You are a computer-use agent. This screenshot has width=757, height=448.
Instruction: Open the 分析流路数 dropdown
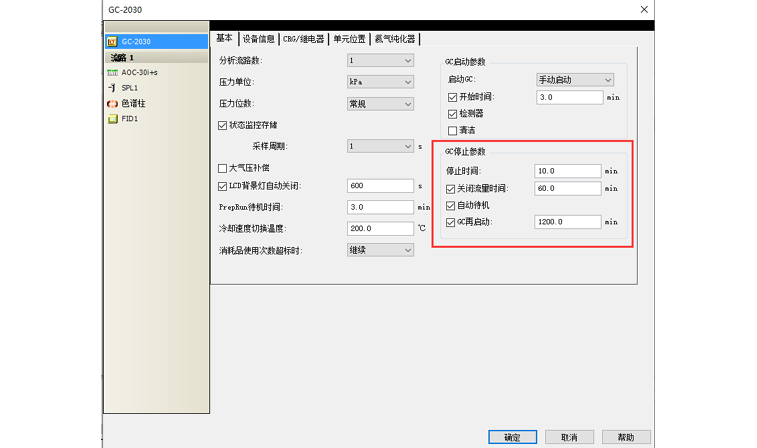380,61
